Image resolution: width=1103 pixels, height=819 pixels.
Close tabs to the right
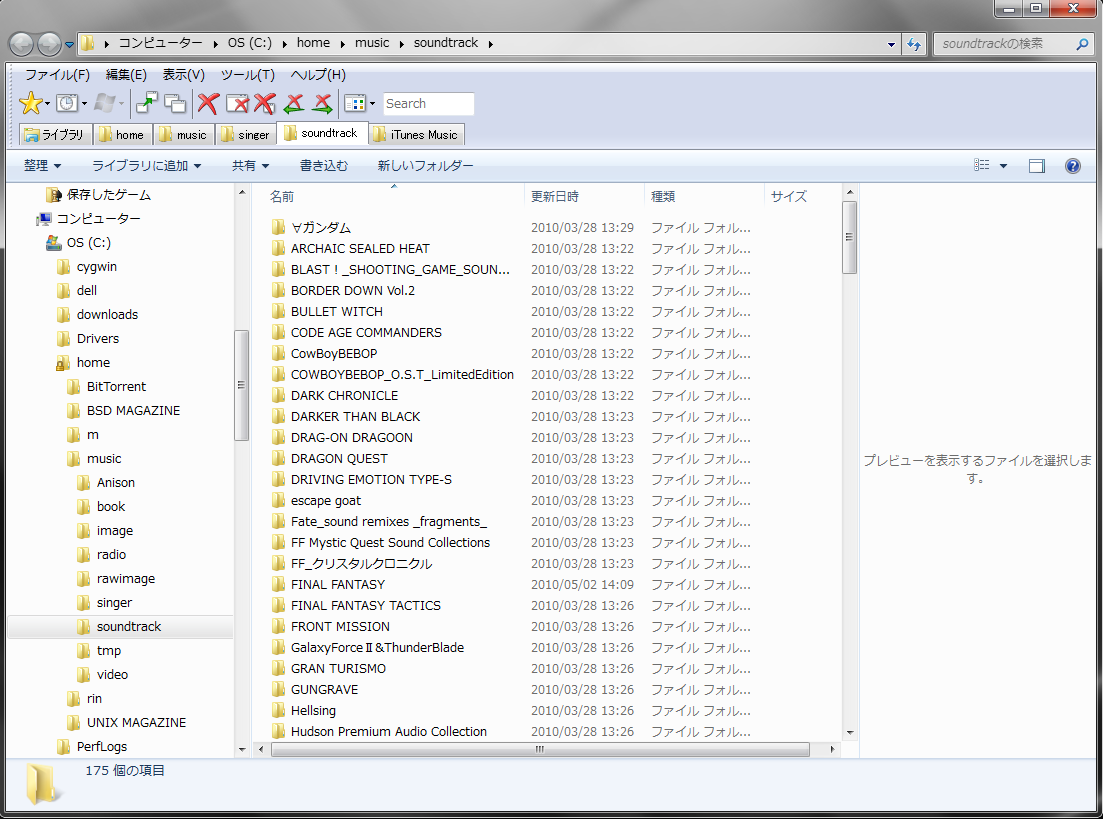[321, 103]
